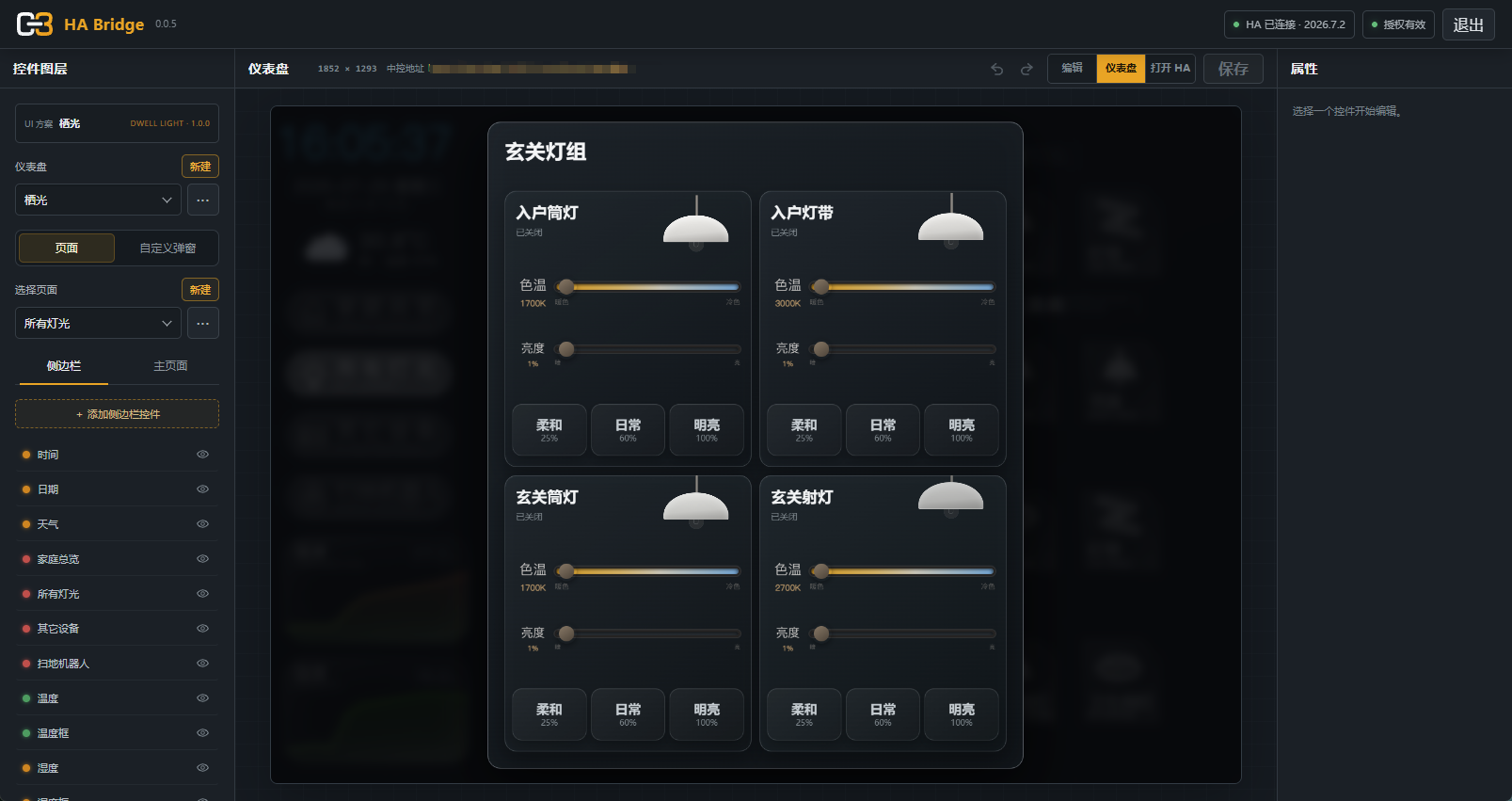
Task: Click 玄关射灯 亮度 slider track
Action: 904,633
